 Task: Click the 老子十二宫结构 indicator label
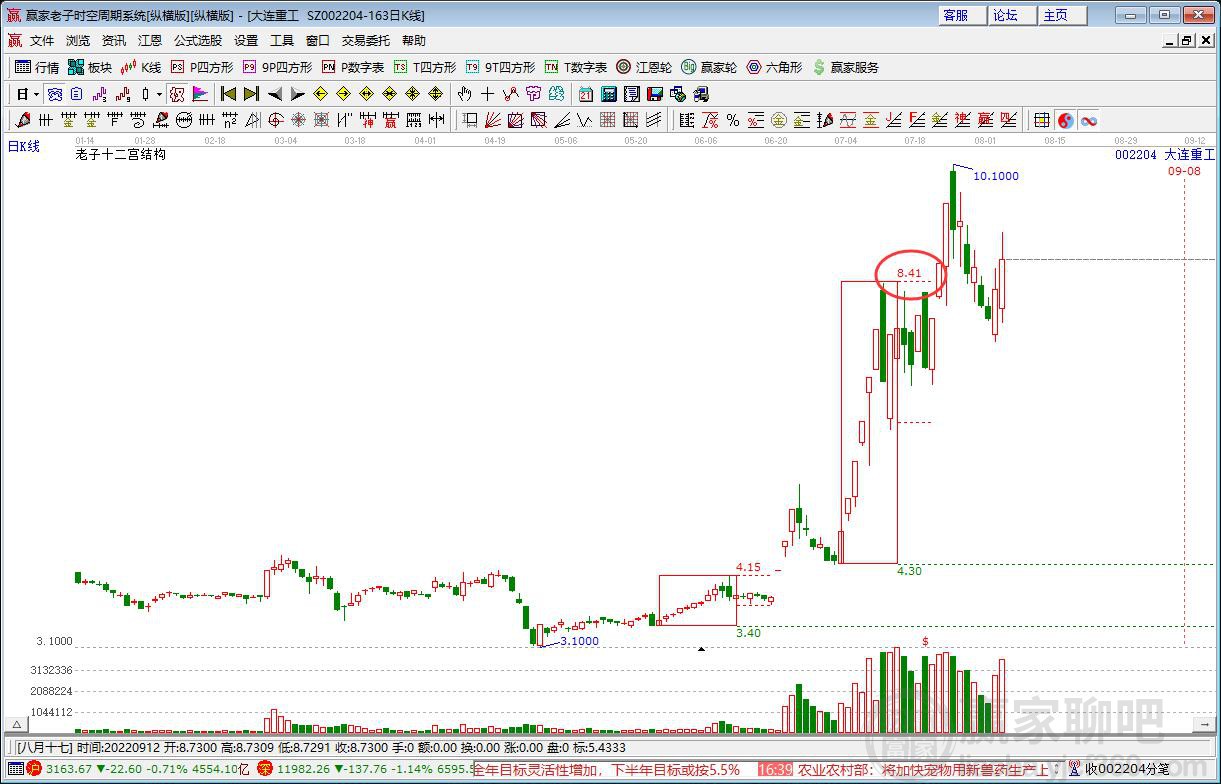pos(121,154)
